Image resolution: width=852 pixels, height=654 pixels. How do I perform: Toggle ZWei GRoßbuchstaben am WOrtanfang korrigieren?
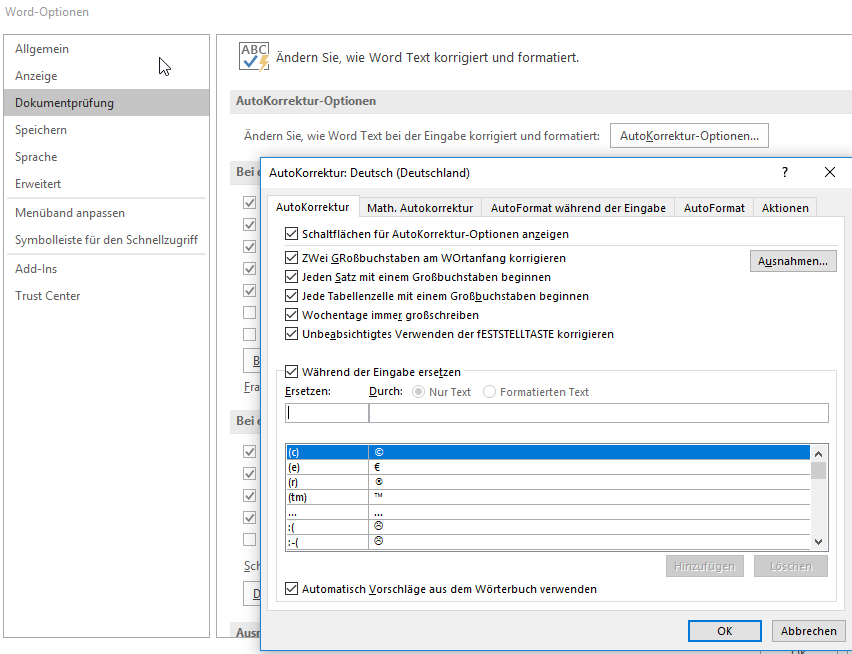[x=291, y=258]
